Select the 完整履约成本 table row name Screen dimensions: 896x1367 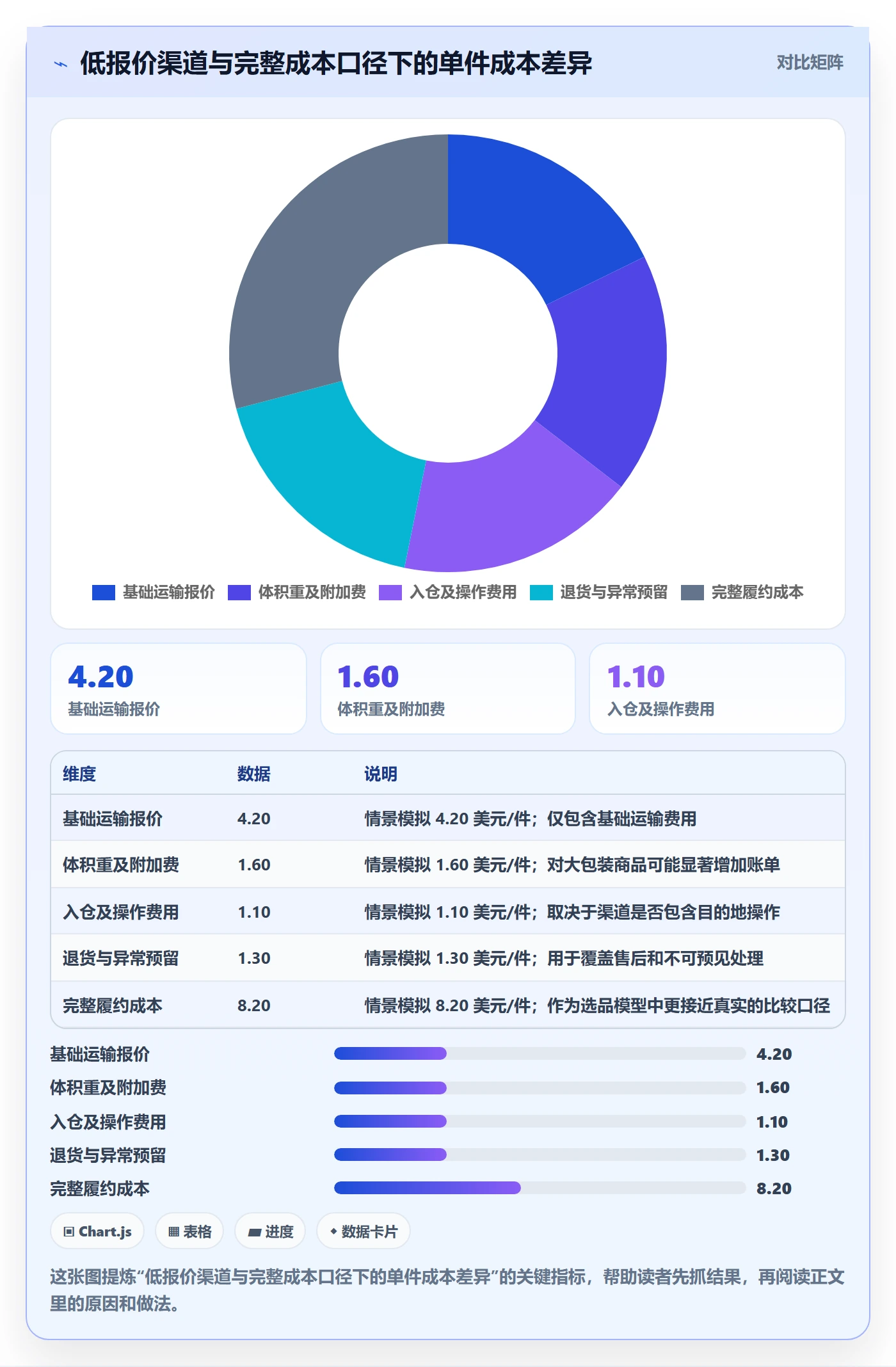113,1005
